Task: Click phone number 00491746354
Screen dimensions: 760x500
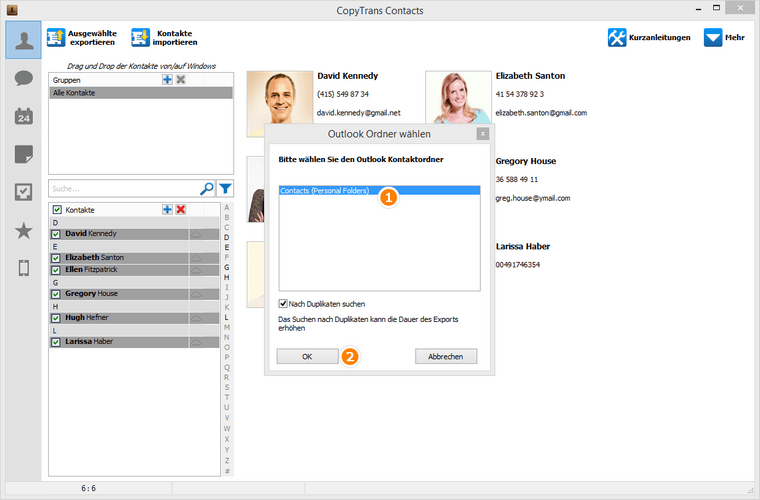Action: (517, 265)
